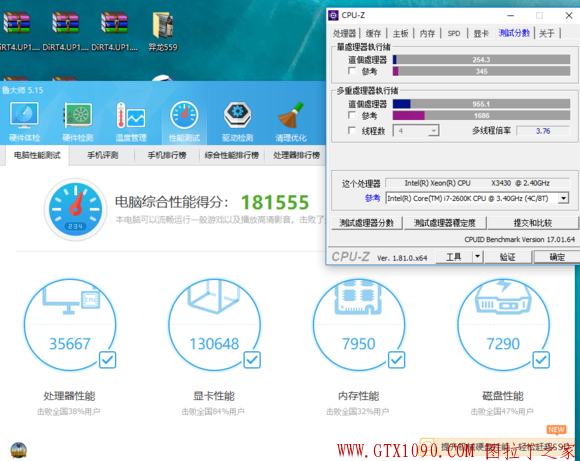580x461 pixels.
Task: Toggle single thread 參考 reference checkbox
Action: pyautogui.click(x=352, y=70)
